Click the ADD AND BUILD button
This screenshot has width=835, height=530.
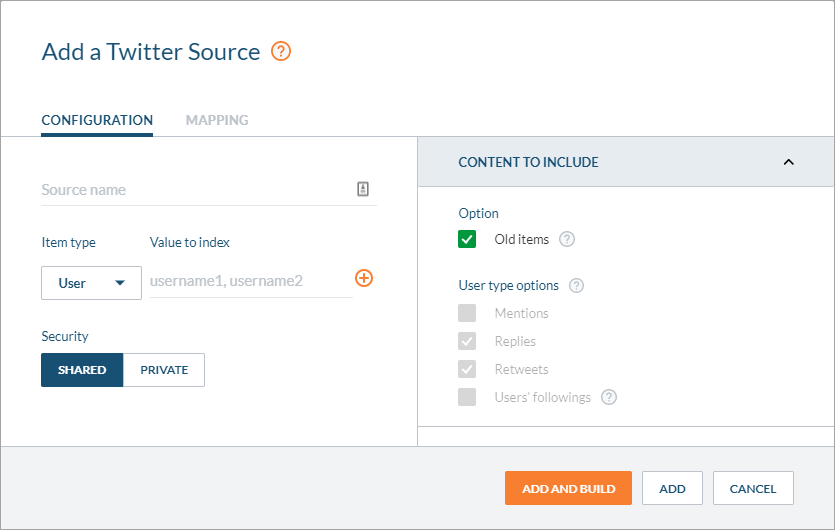(568, 488)
